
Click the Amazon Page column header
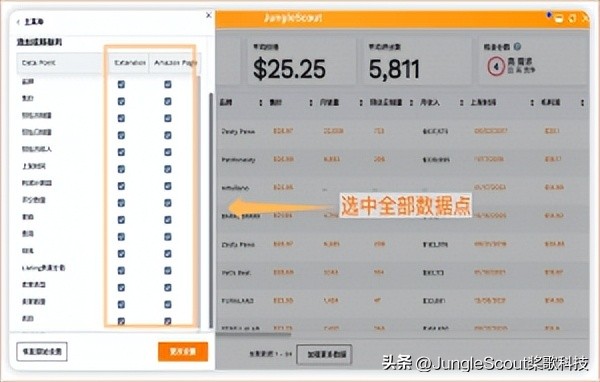point(175,63)
